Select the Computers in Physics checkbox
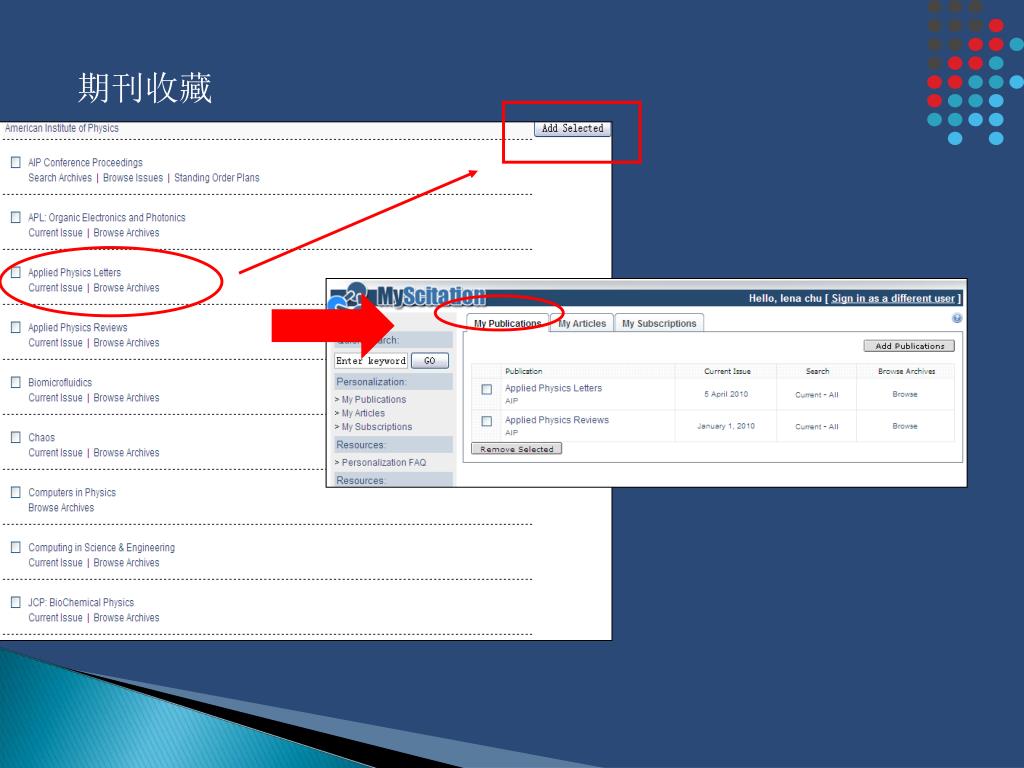 click(x=16, y=492)
